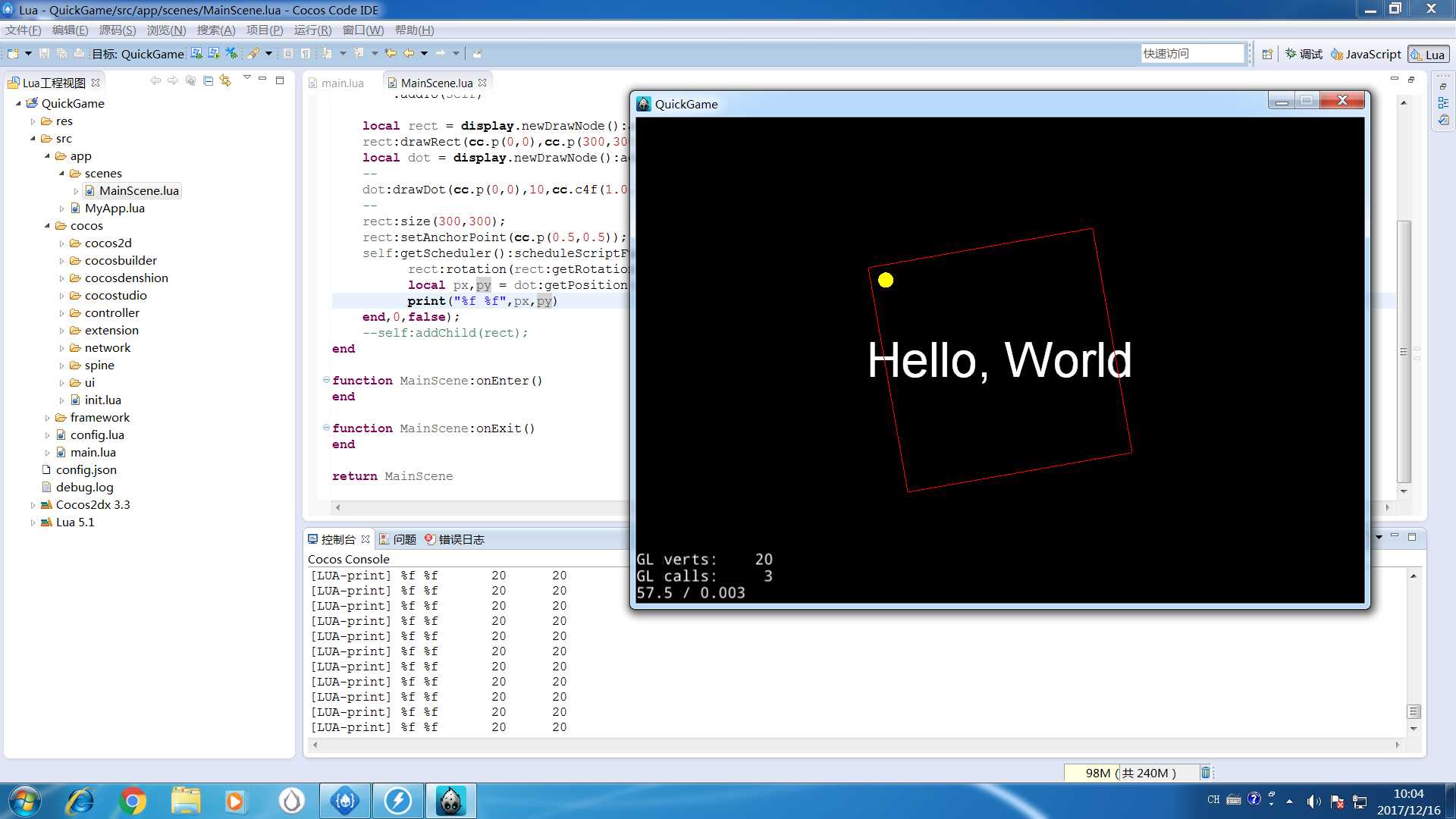
Task: Click the Windows Start button
Action: pos(24,801)
